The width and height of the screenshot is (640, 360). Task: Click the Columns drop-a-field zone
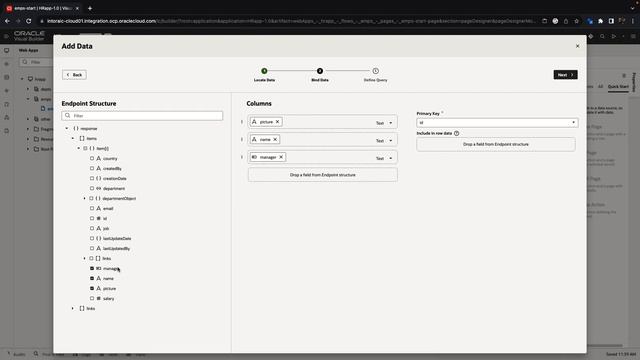click(322, 175)
